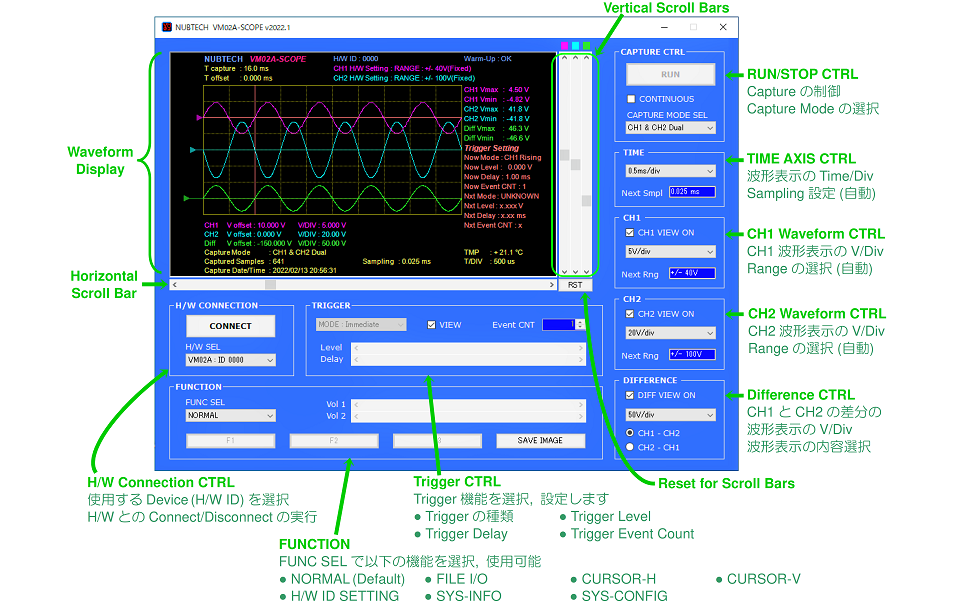Click the magenta CH1 level marker triangle
978x603 pixels.
(x=199, y=117)
